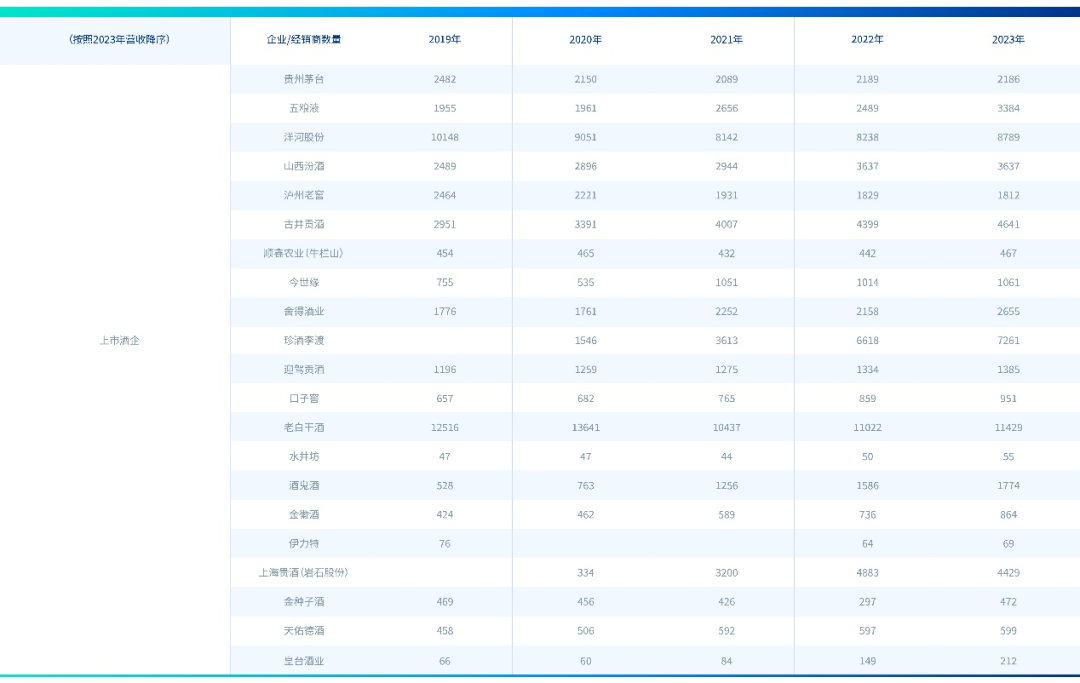Click 洋河股份's 2019 value 10148
This screenshot has width=1080, height=683.
pos(445,137)
